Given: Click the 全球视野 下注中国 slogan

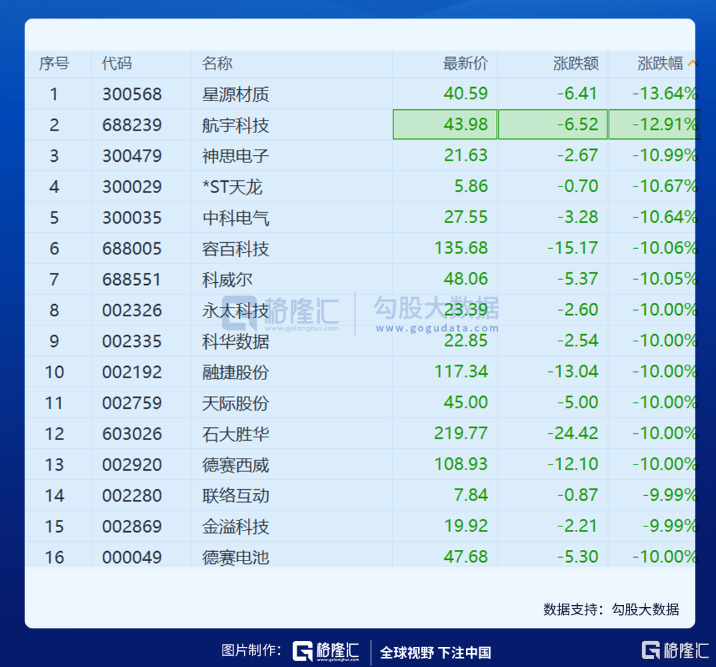Looking at the screenshot, I should click(x=436, y=652).
